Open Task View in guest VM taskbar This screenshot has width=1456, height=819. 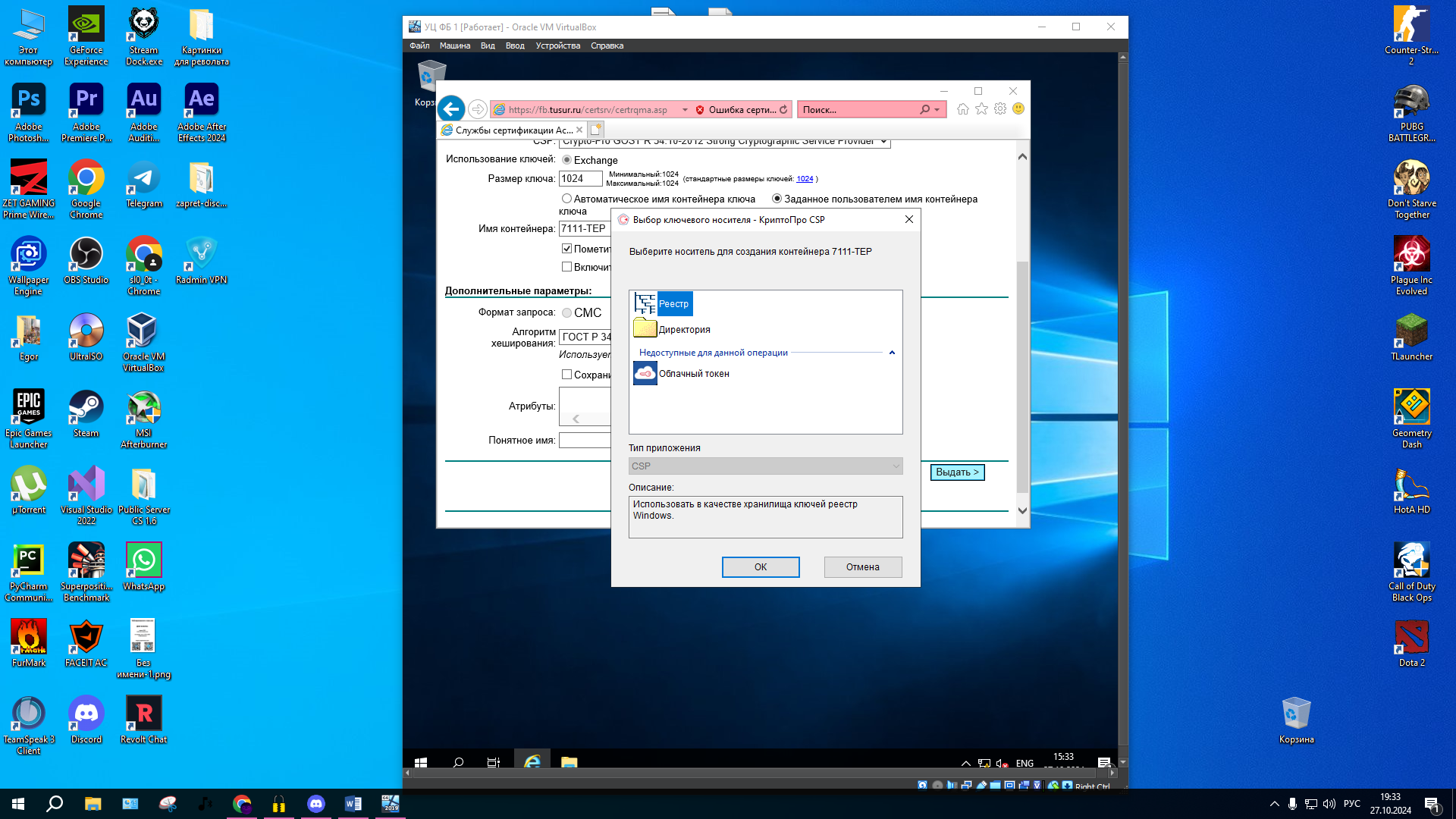click(494, 762)
